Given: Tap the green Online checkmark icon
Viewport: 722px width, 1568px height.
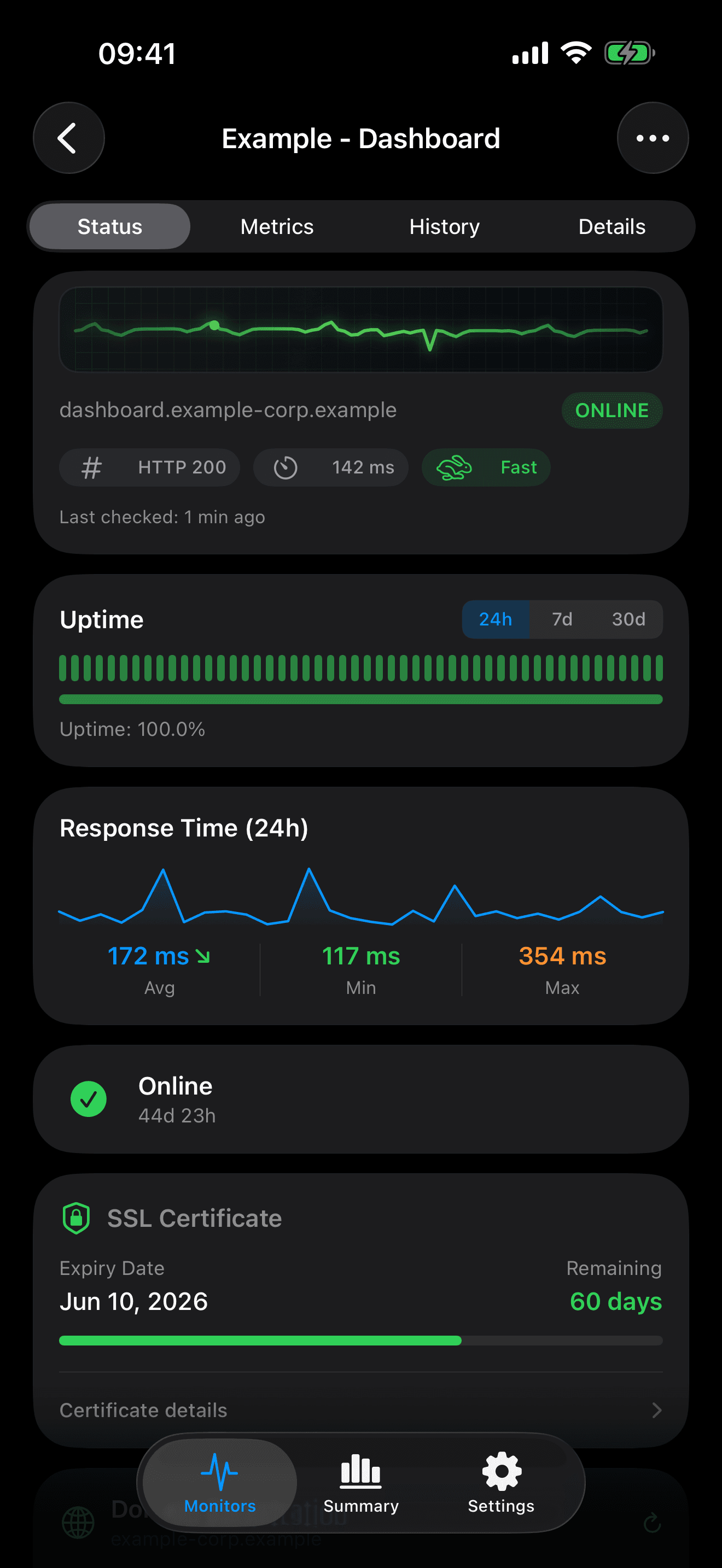Looking at the screenshot, I should click(x=88, y=1099).
